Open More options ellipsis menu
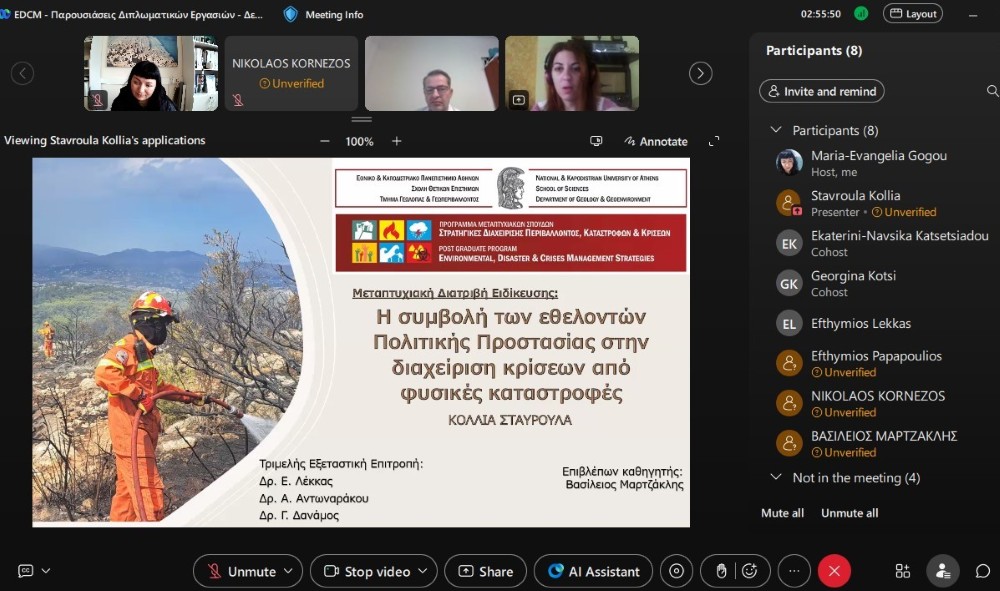This screenshot has height=591, width=1000. pyautogui.click(x=794, y=571)
